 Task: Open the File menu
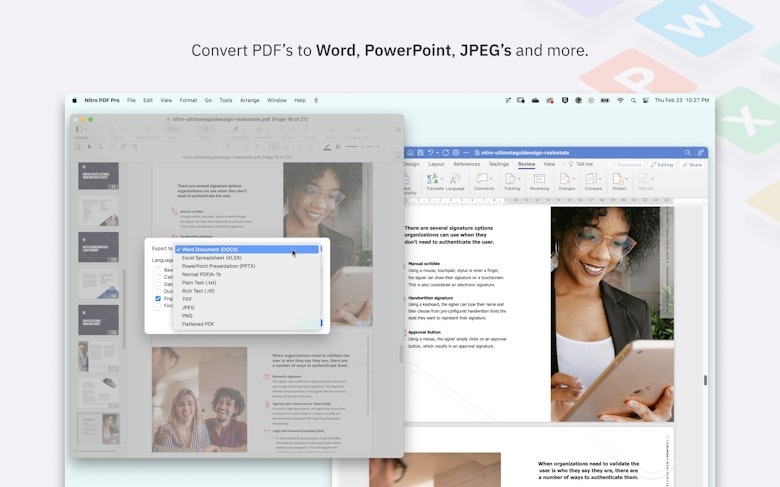(131, 100)
